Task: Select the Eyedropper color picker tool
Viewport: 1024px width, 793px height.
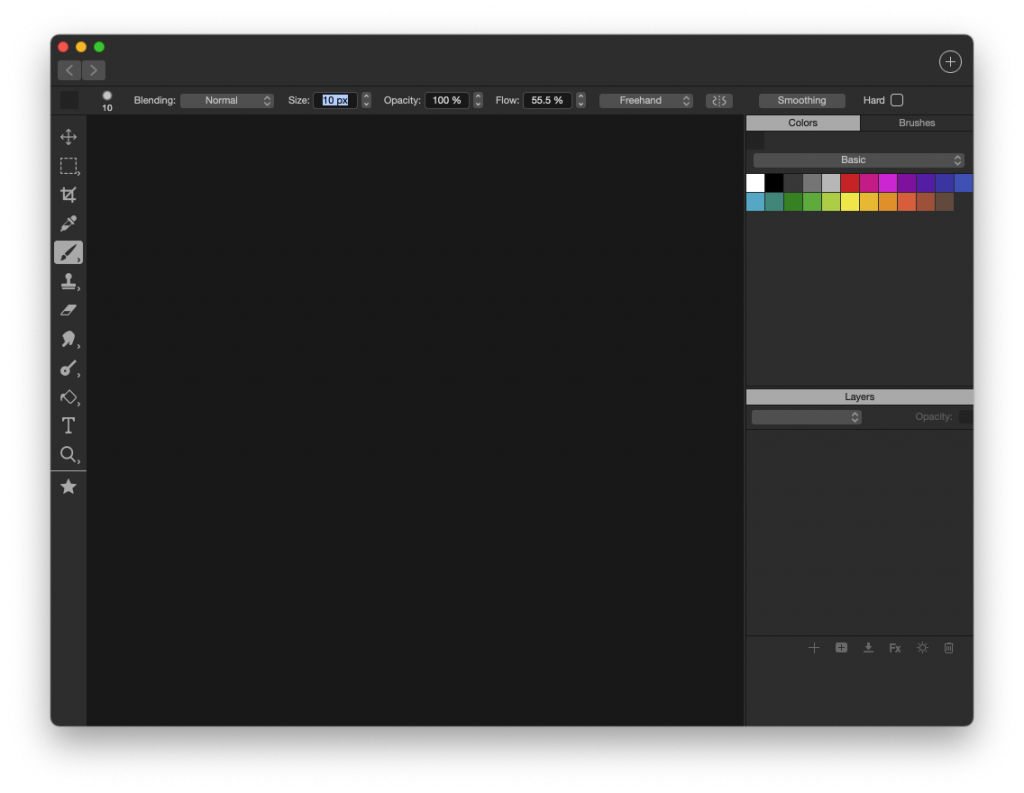Action: tap(69, 223)
